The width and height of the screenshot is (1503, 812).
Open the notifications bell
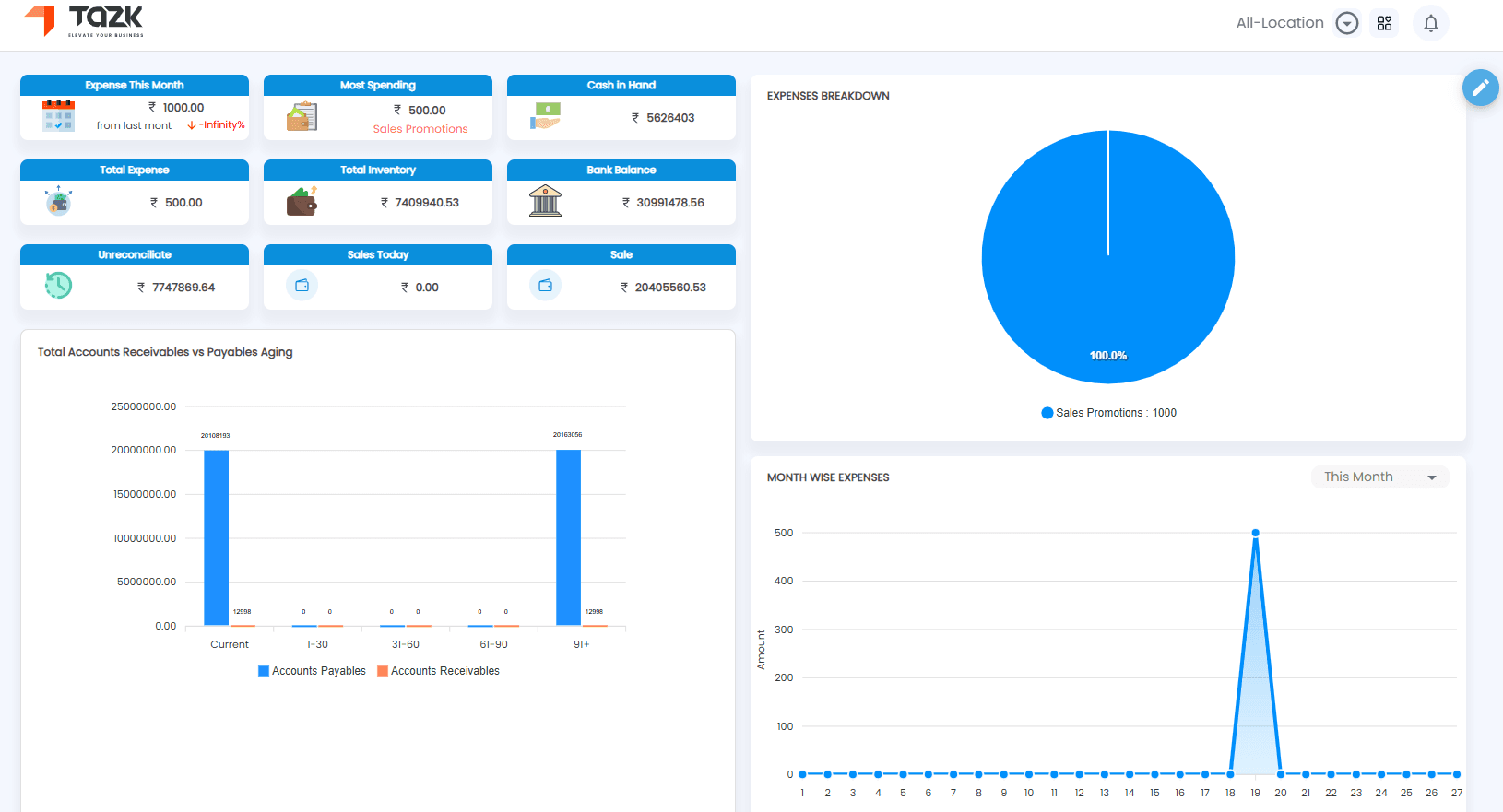click(x=1431, y=23)
